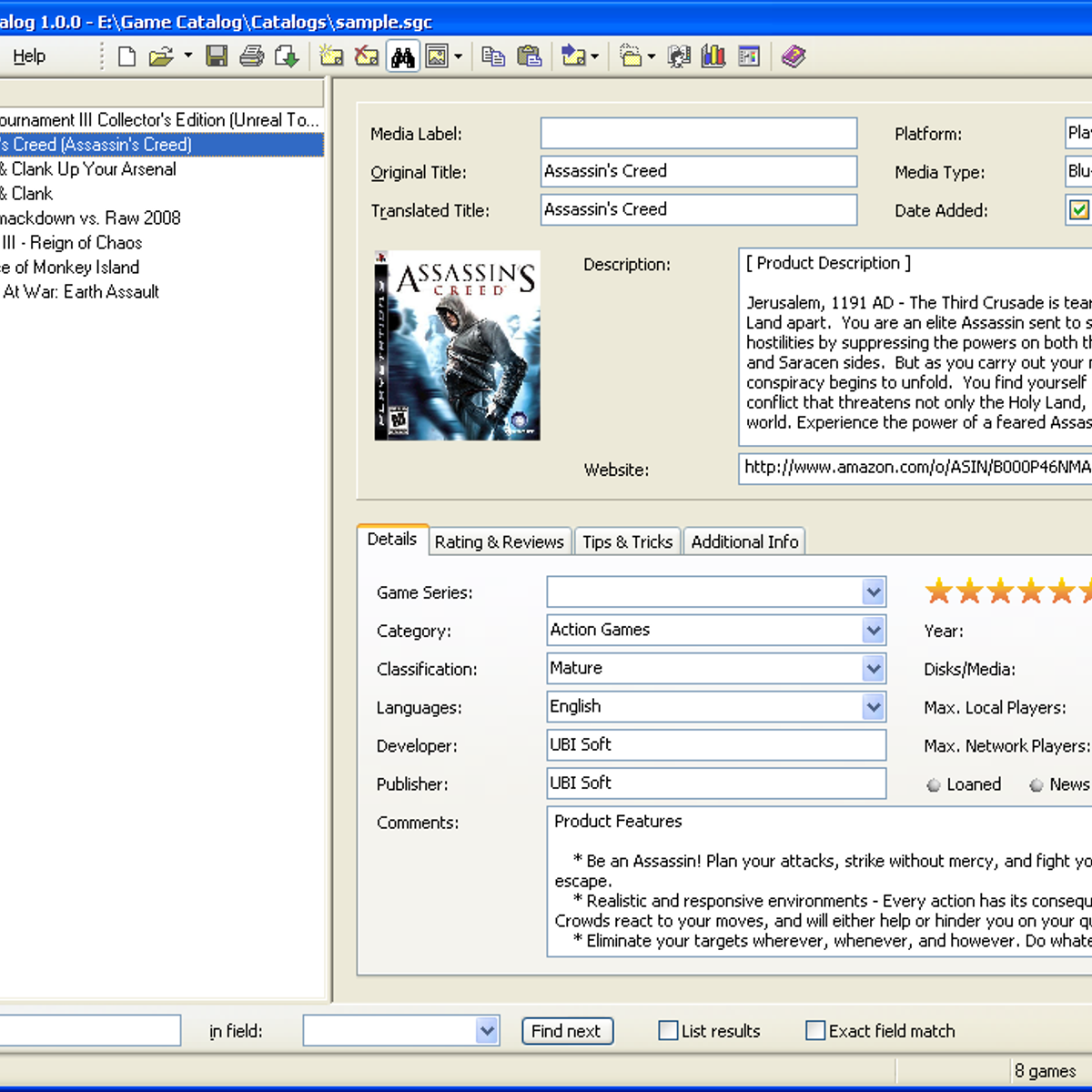
Task: Toggle the binoculars Find icon
Action: (403, 56)
